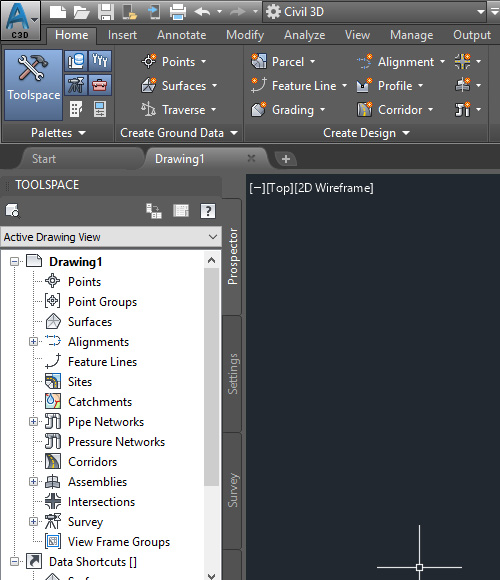This screenshot has height=580, width=500.
Task: Collapse the Drawing1 tree node
Action: tap(14, 262)
